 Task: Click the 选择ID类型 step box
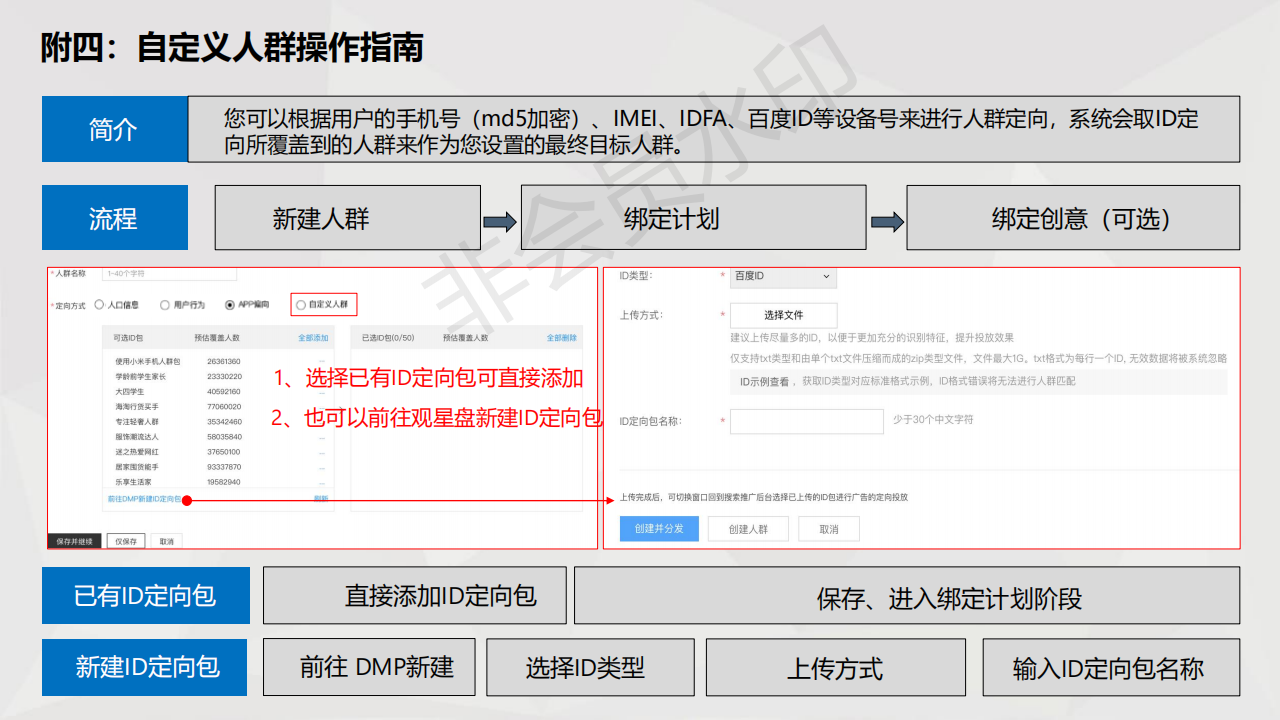click(591, 667)
